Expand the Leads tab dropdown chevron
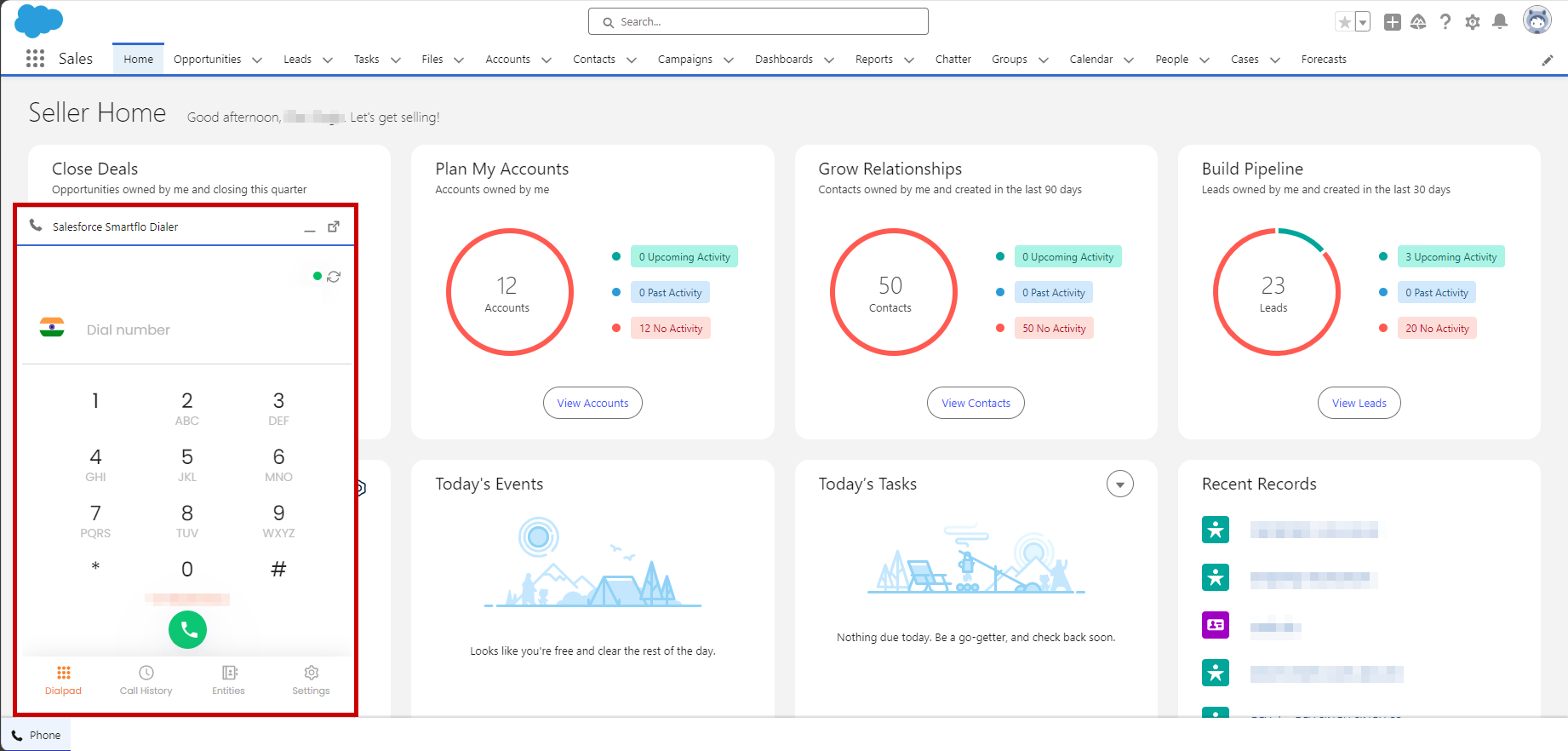1568x751 pixels. (x=328, y=60)
